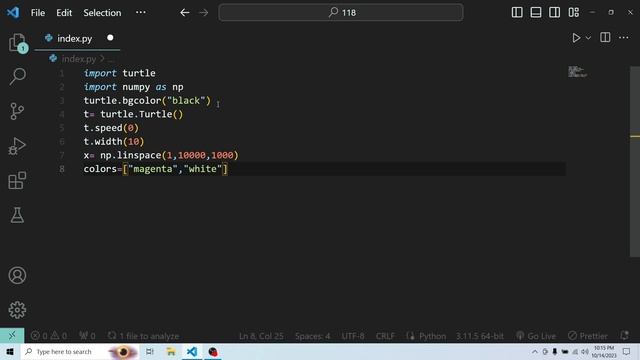This screenshot has height=360, width=640.
Task: Click the Prettier status item
Action: [588, 336]
